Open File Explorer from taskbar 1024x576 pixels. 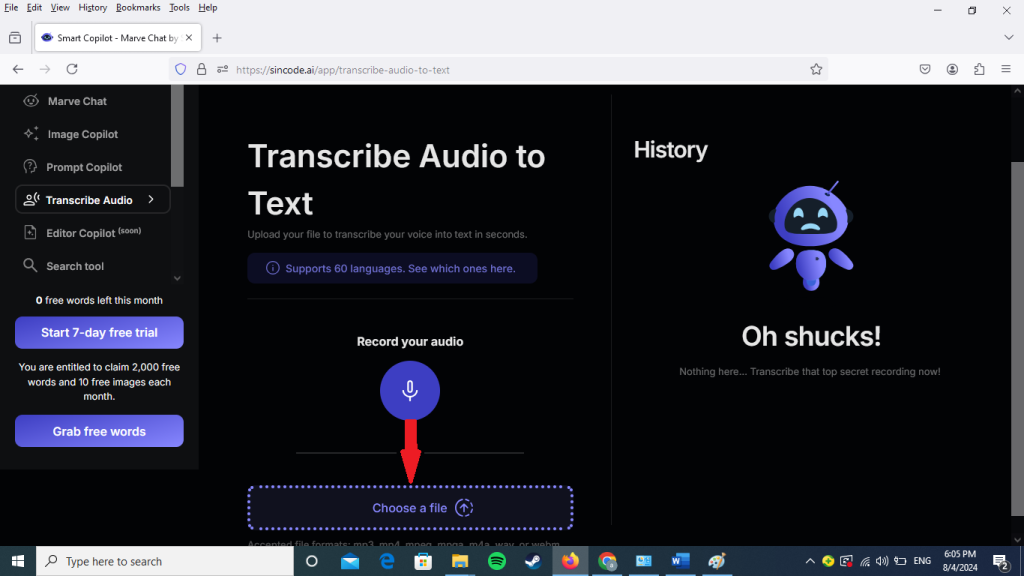click(x=460, y=561)
